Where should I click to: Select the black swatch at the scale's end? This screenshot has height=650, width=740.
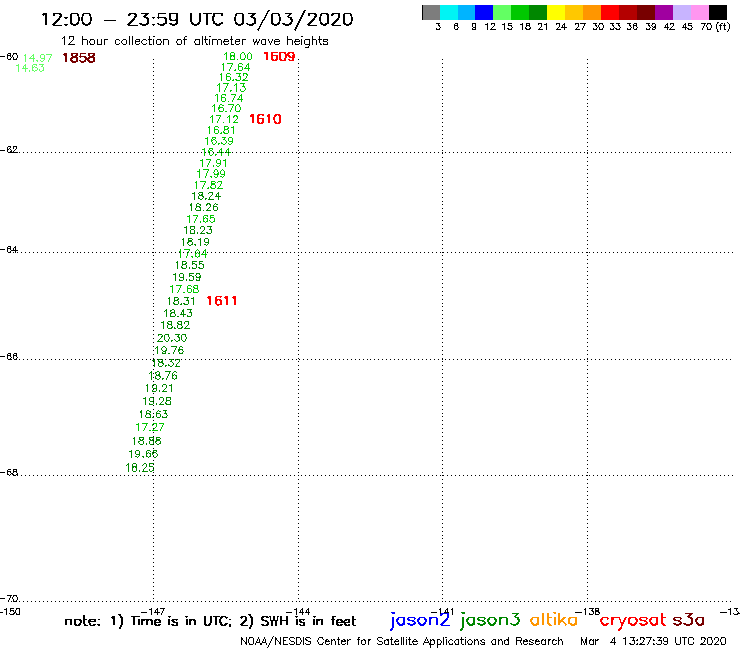(x=718, y=12)
